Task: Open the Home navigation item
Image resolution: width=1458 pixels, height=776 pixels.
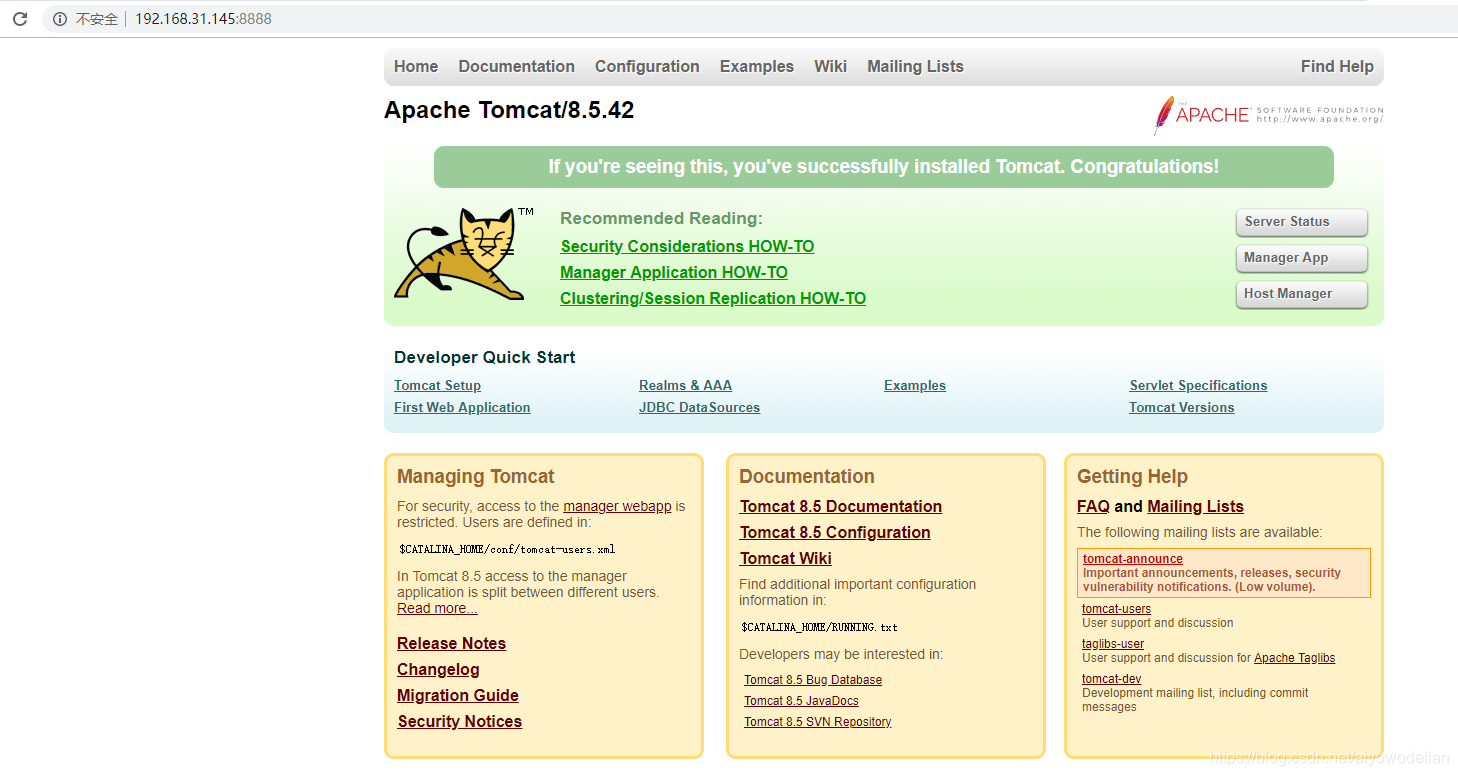Action: coord(416,66)
